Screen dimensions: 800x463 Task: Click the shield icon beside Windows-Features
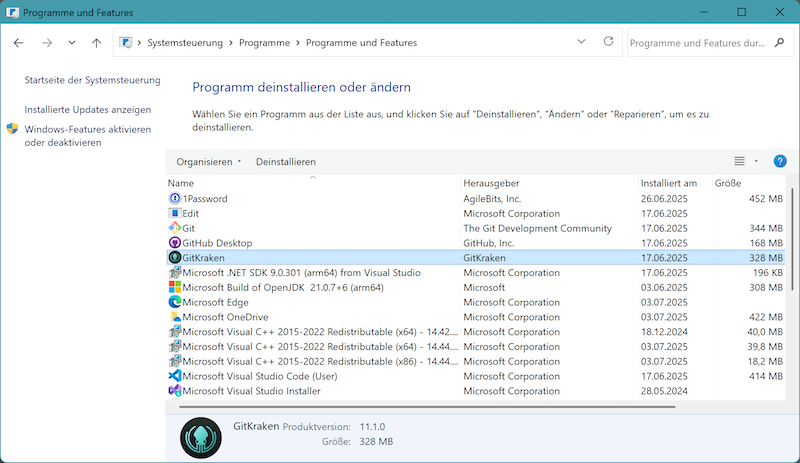tap(12, 129)
